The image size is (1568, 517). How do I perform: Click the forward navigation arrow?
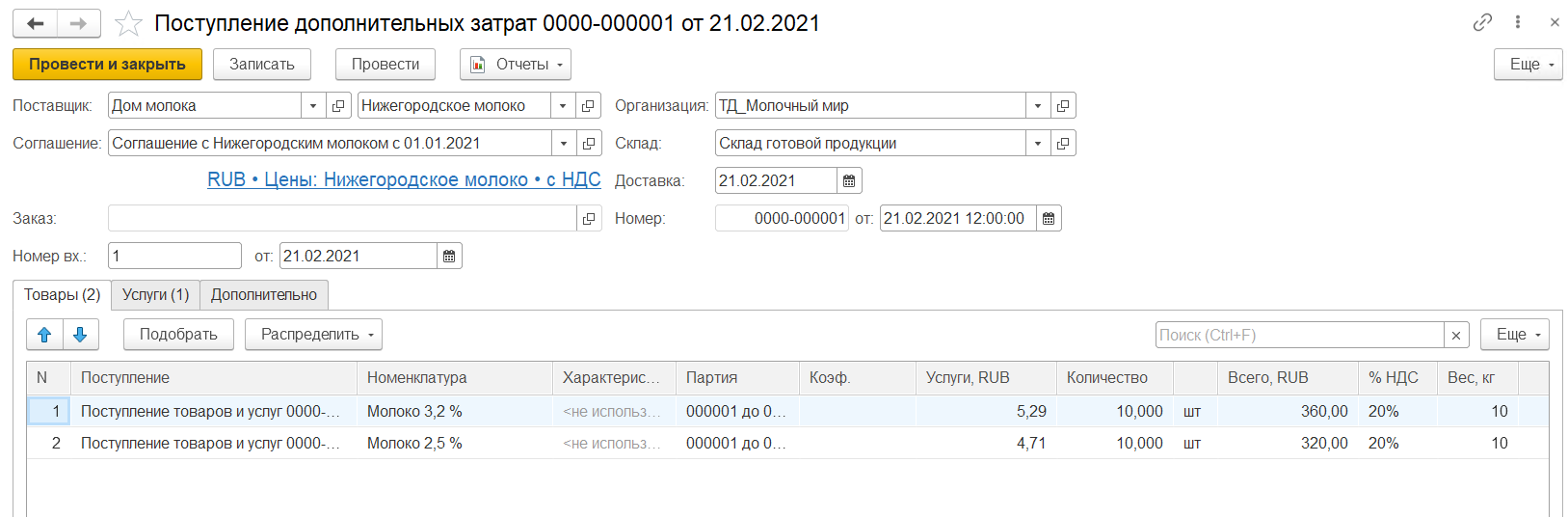[x=79, y=23]
